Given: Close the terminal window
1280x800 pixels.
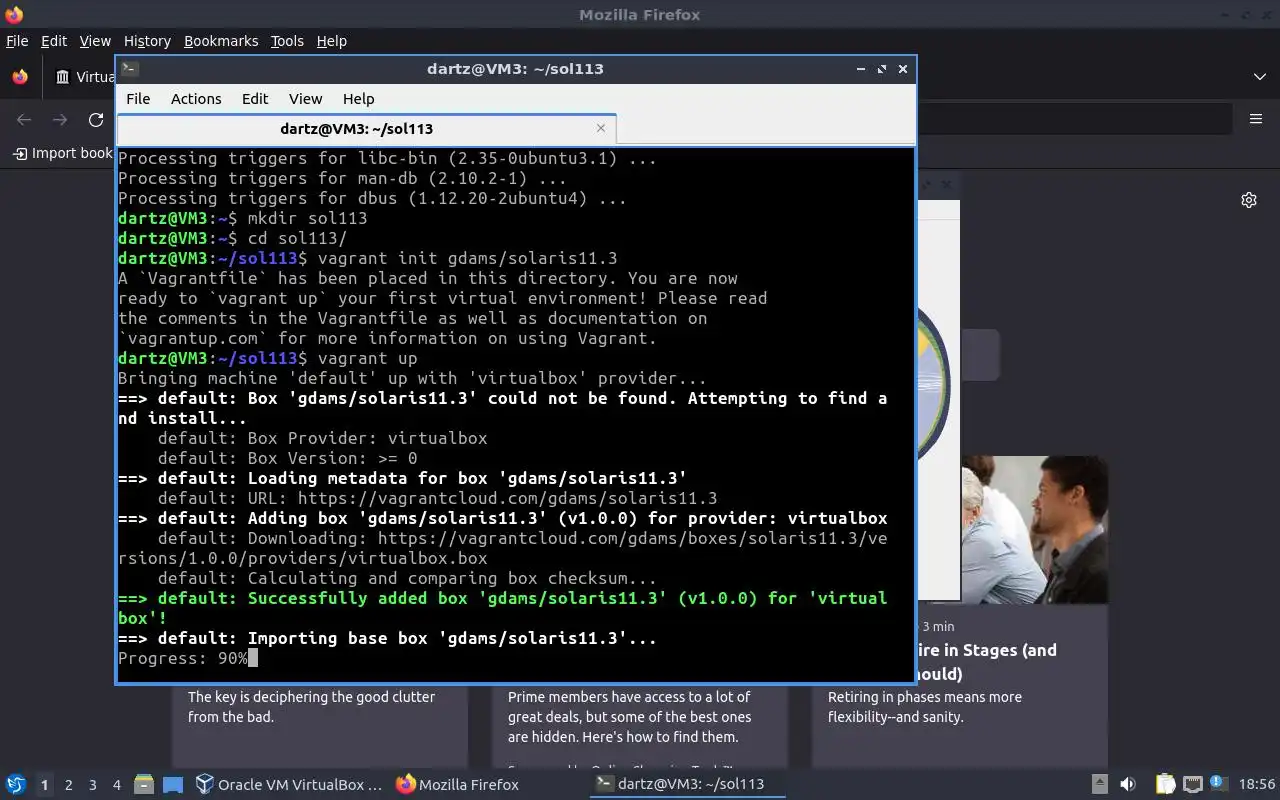Looking at the screenshot, I should (x=903, y=69).
